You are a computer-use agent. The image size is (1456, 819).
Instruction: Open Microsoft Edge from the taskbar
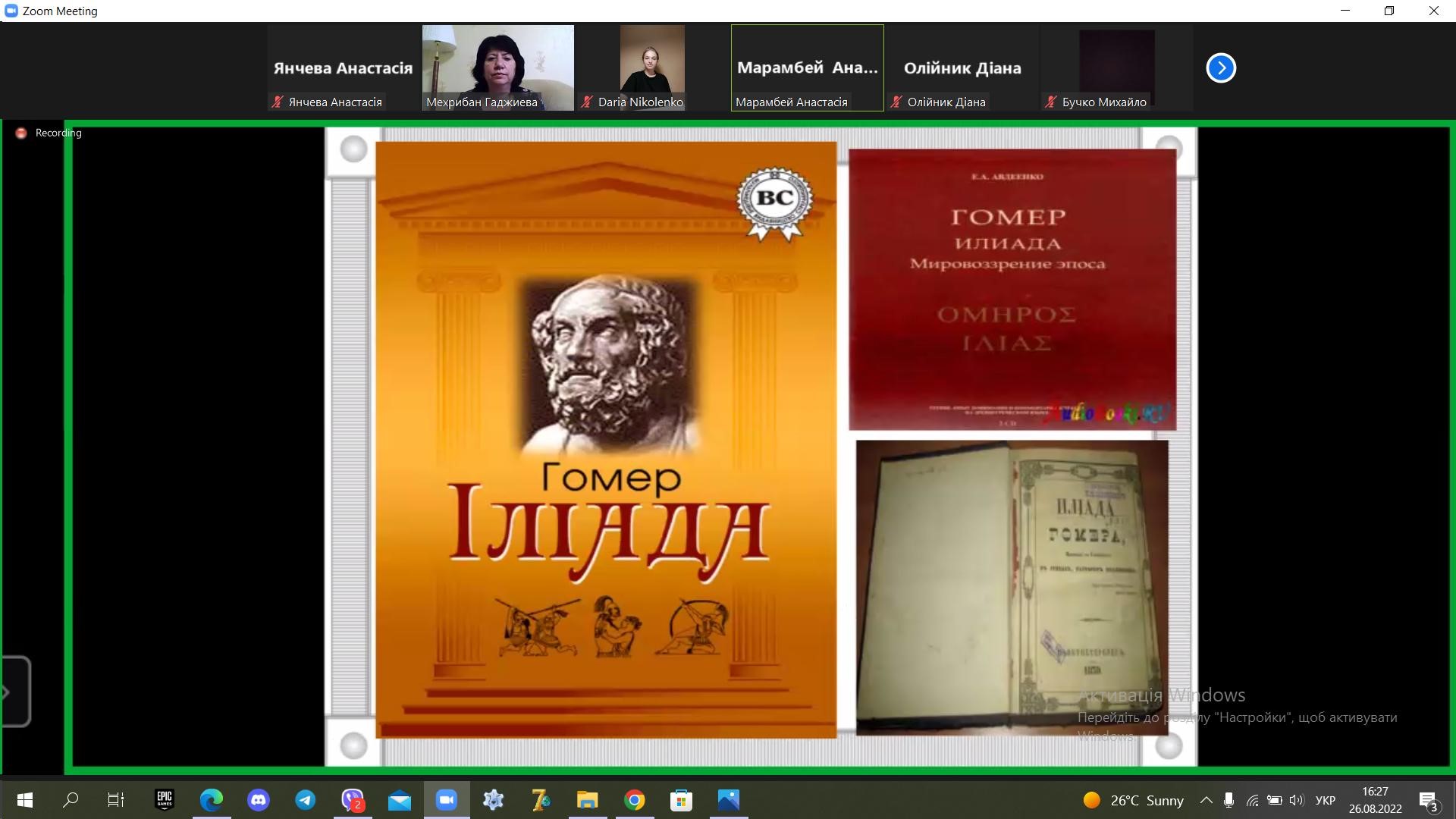pyautogui.click(x=212, y=799)
